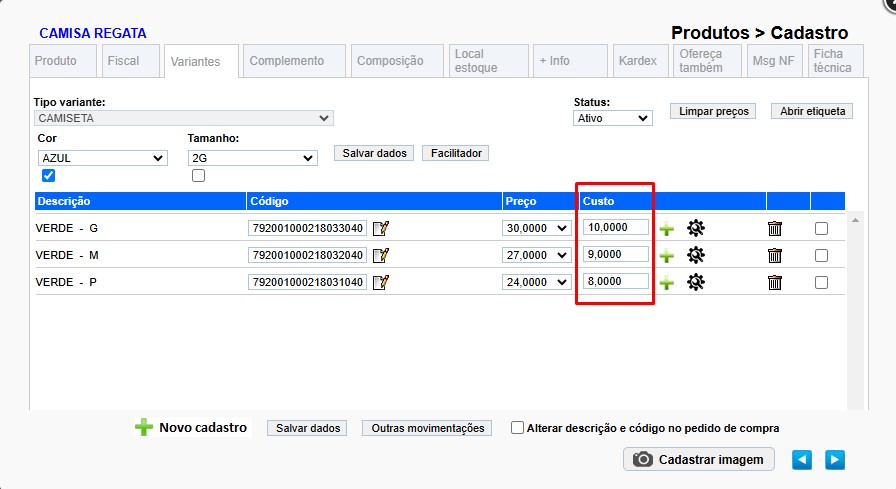Image resolution: width=896 pixels, height=489 pixels.
Task: Click code field 792001000218031040
Action: point(307,282)
